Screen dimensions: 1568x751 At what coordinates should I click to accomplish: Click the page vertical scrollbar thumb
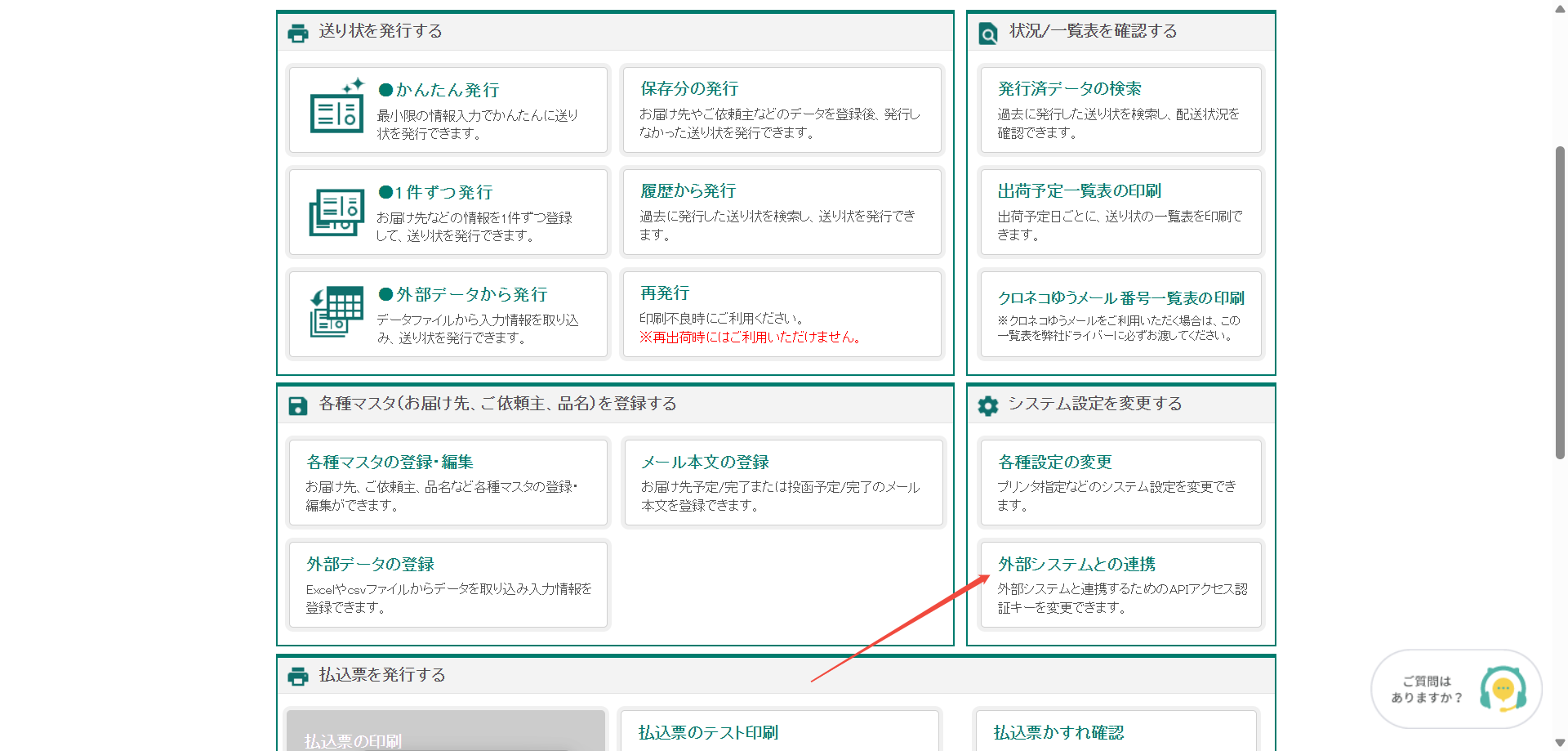point(1560,302)
